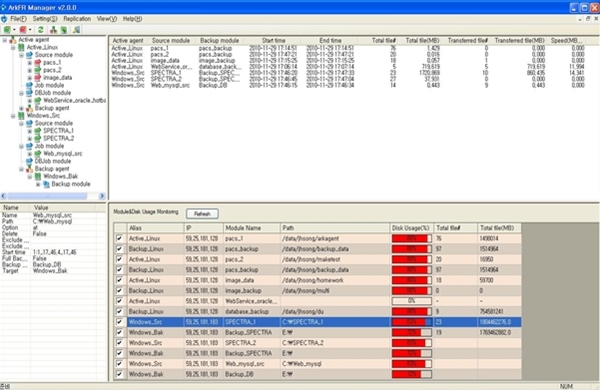Toggle the highlighted SPECTRA_1 row checkbox
600x390 pixels.
point(119,322)
